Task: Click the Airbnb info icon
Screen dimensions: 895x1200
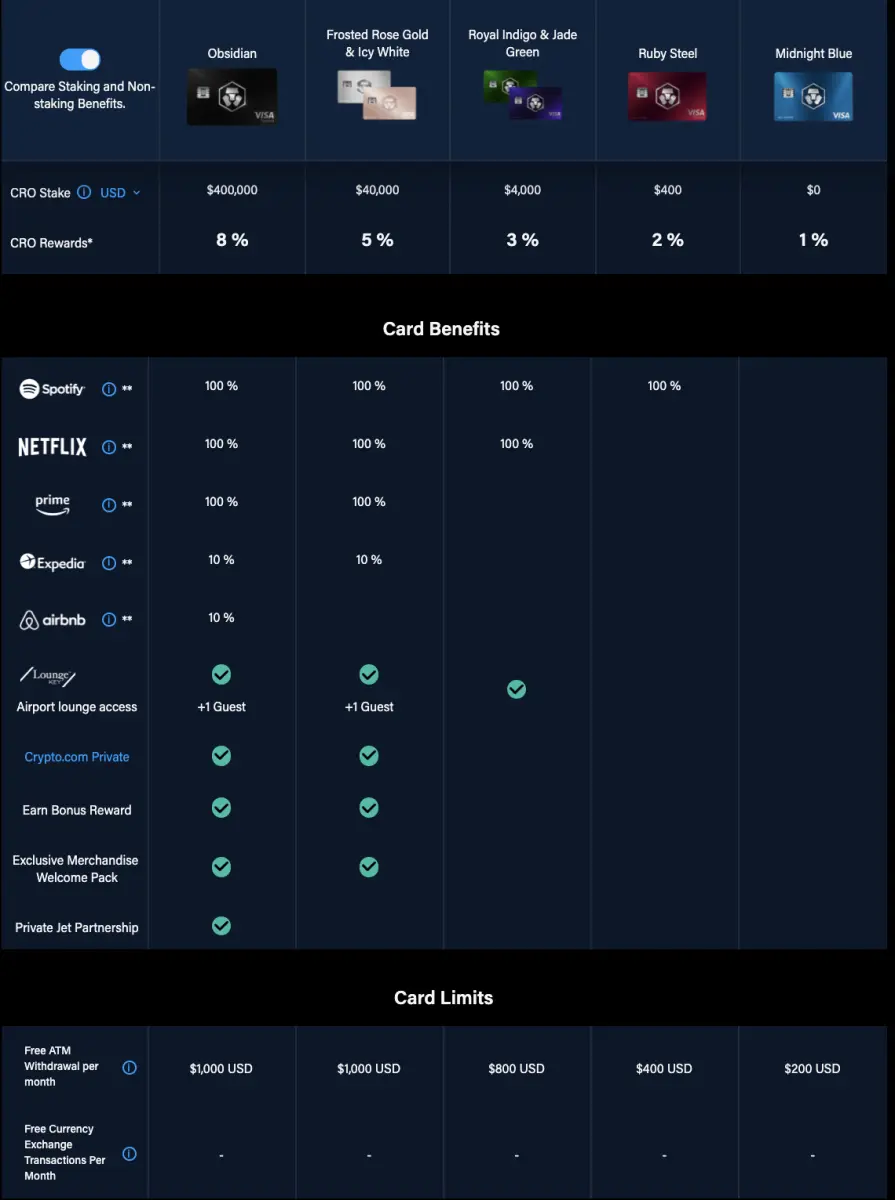Action: [x=109, y=620]
